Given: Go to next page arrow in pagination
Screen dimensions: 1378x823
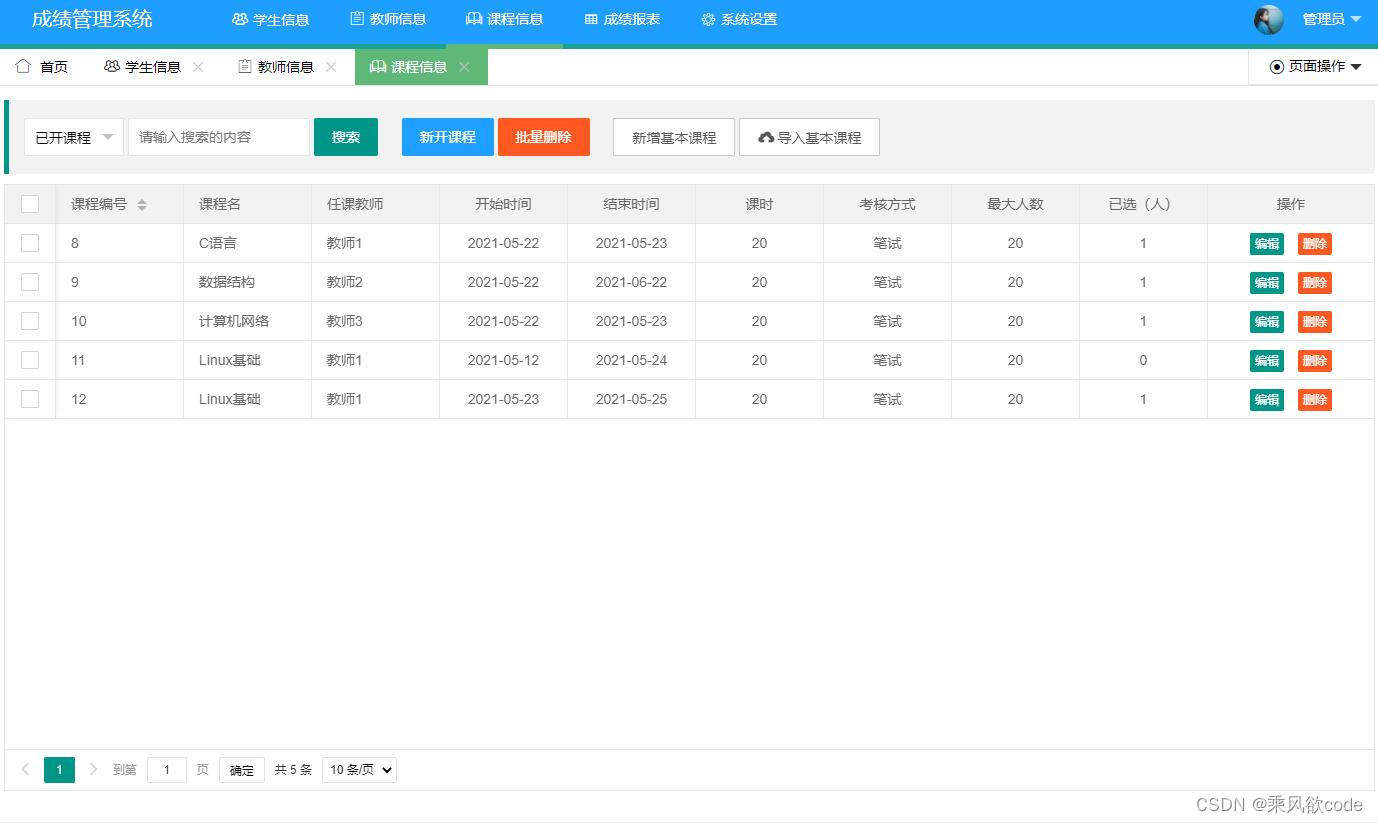Looking at the screenshot, I should (93, 769).
